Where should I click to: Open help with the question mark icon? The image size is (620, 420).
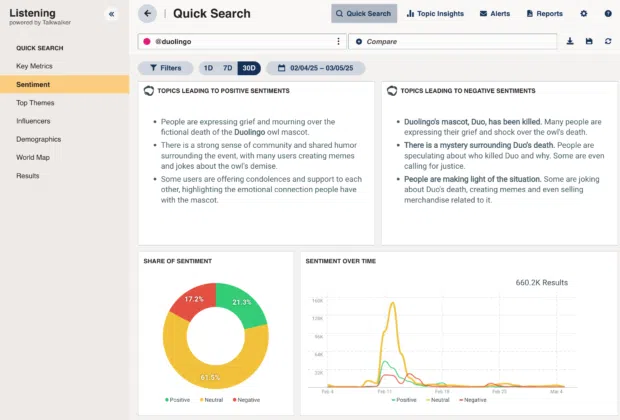(608, 13)
